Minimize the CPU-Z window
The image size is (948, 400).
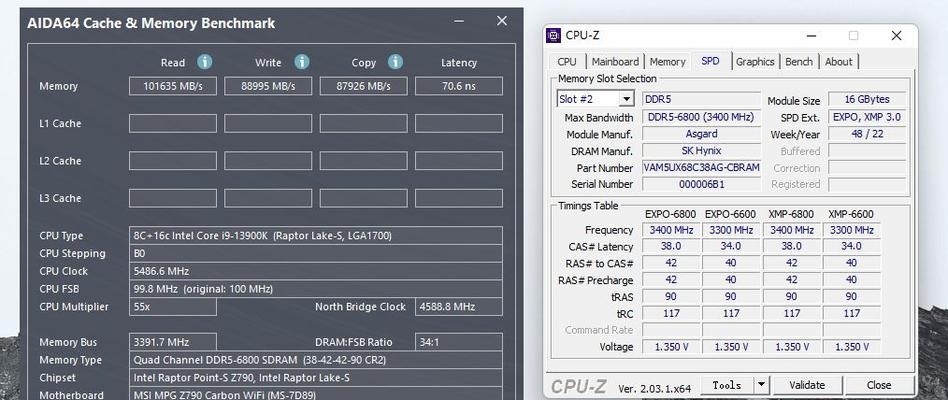(x=811, y=36)
